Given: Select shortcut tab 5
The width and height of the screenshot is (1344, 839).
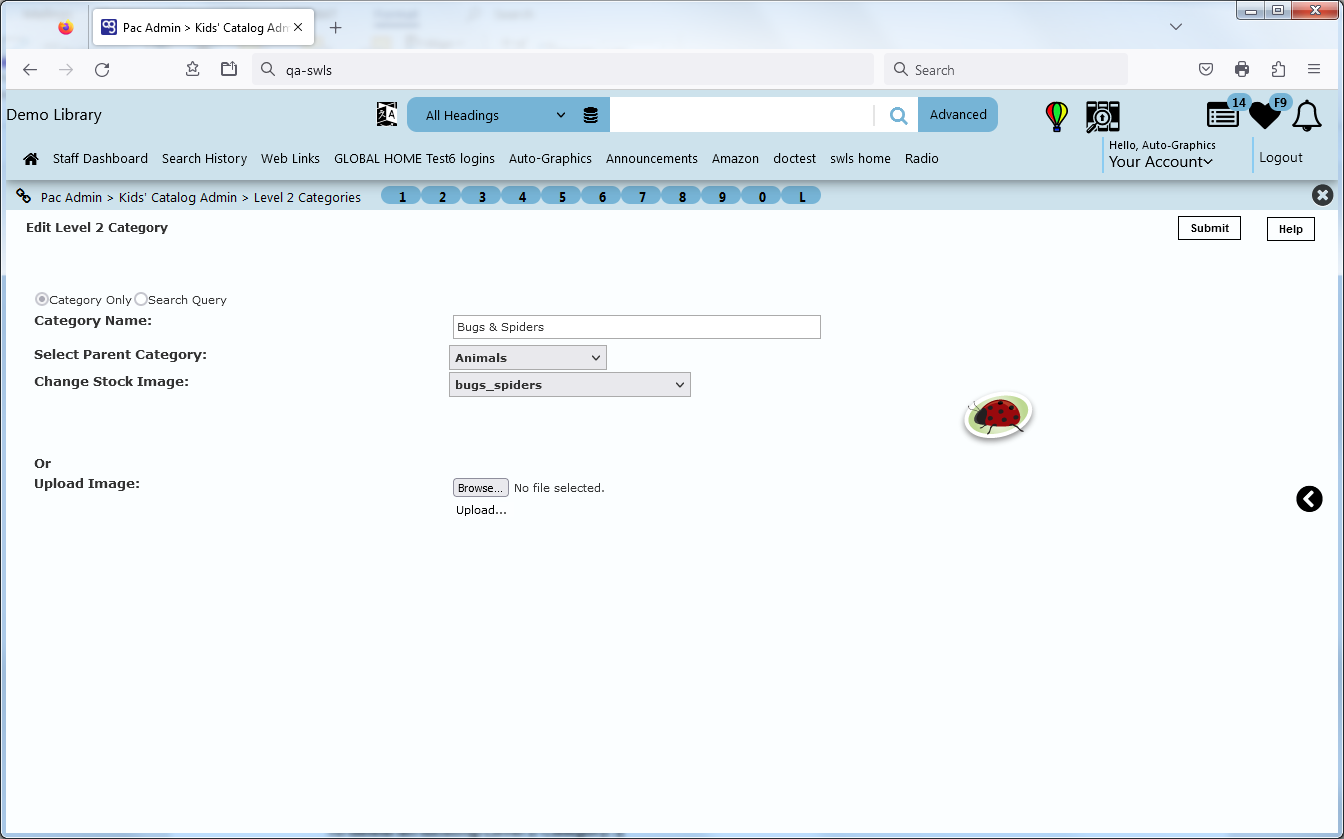Looking at the screenshot, I should coord(562,196).
